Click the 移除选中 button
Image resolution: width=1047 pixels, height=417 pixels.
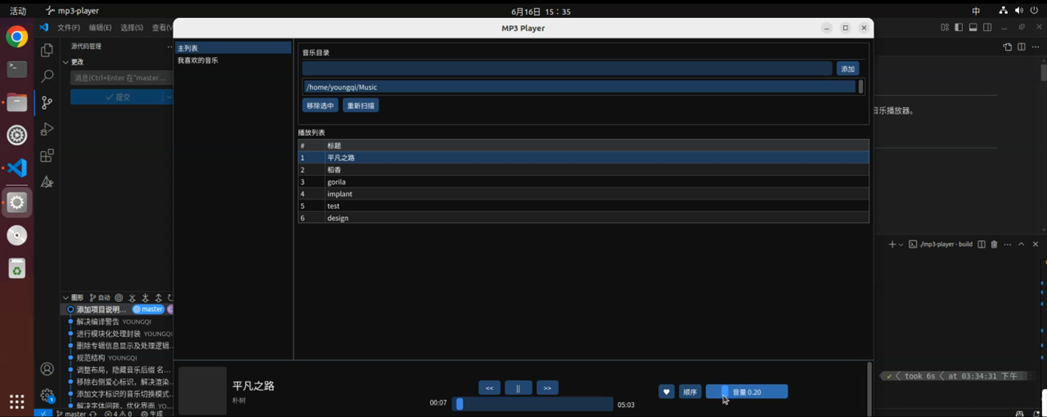(x=320, y=105)
